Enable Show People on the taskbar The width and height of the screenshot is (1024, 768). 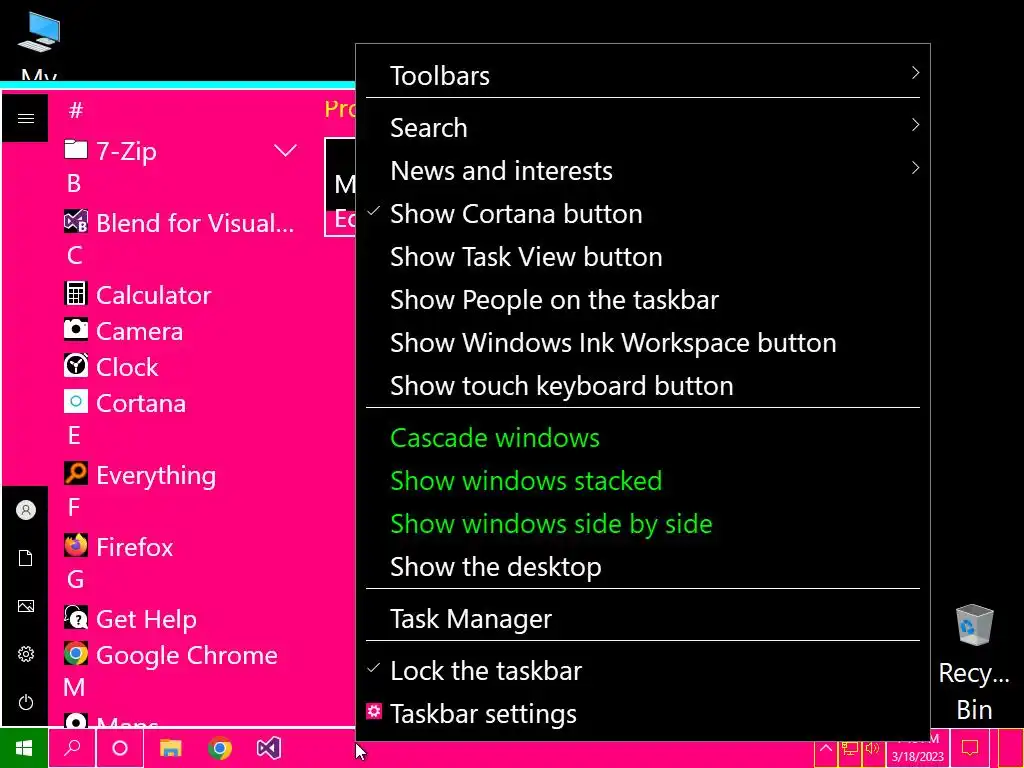643,300
